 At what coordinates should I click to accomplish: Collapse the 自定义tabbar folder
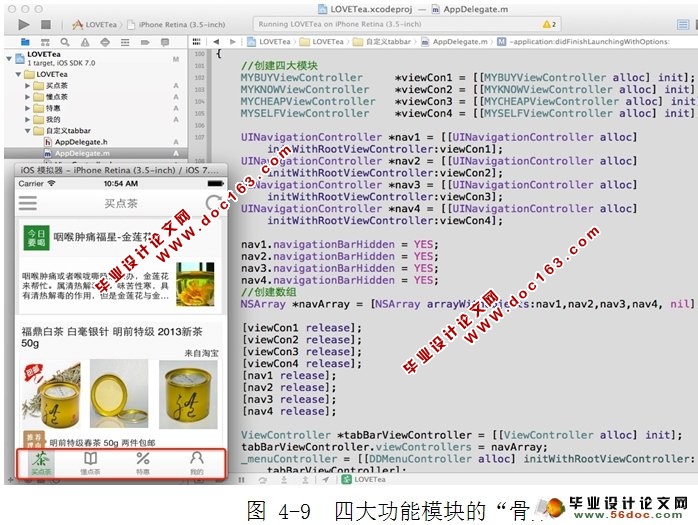click(28, 131)
